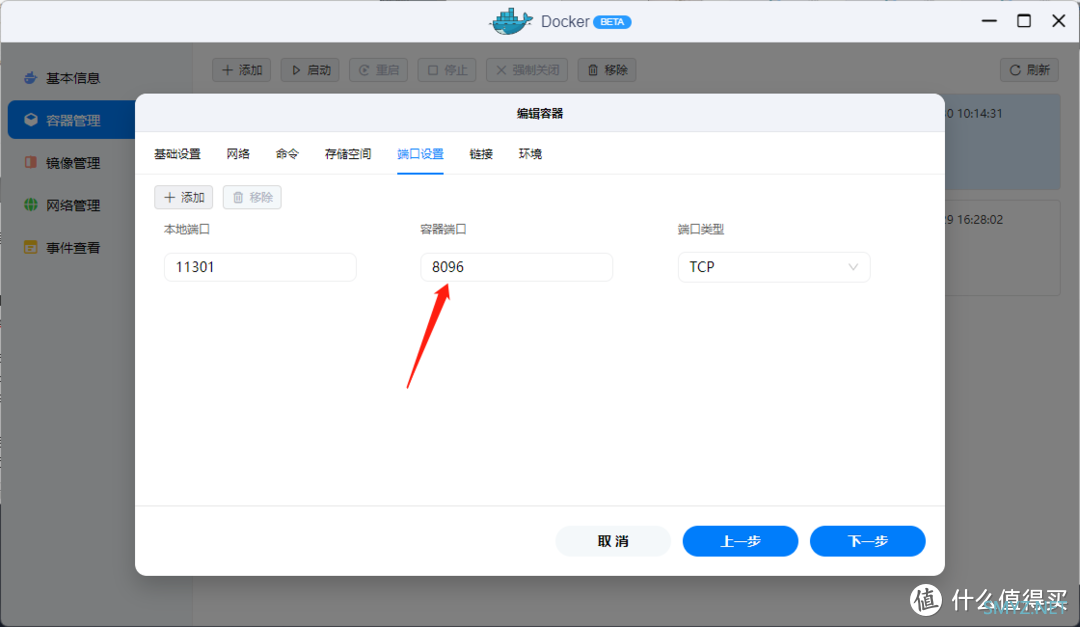Minimize the Docker window

pos(989,21)
